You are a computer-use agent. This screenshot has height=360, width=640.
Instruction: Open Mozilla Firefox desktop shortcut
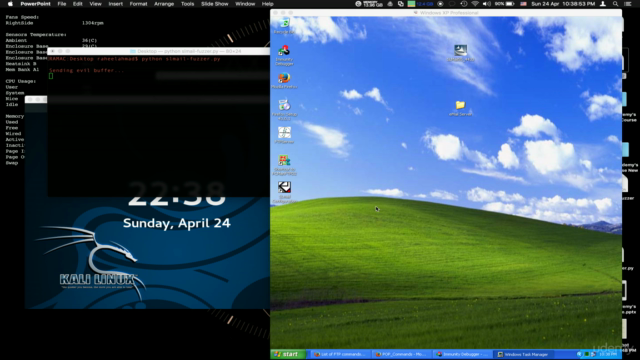pyautogui.click(x=284, y=80)
